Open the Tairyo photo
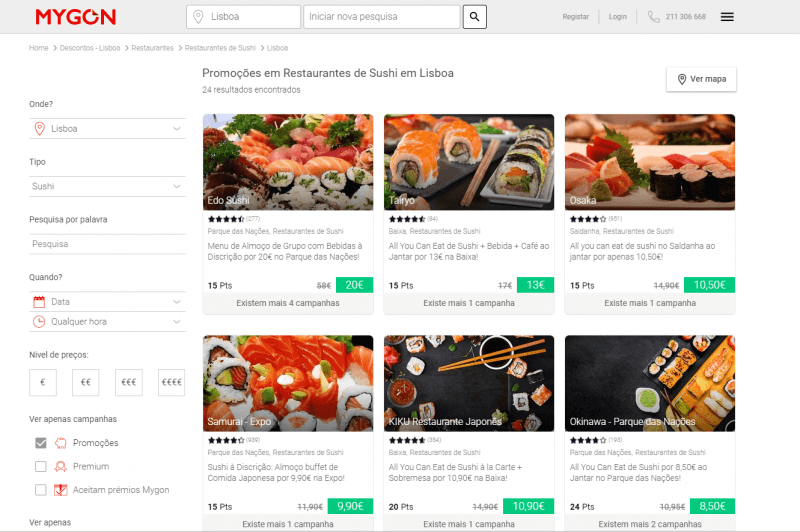 pos(469,162)
